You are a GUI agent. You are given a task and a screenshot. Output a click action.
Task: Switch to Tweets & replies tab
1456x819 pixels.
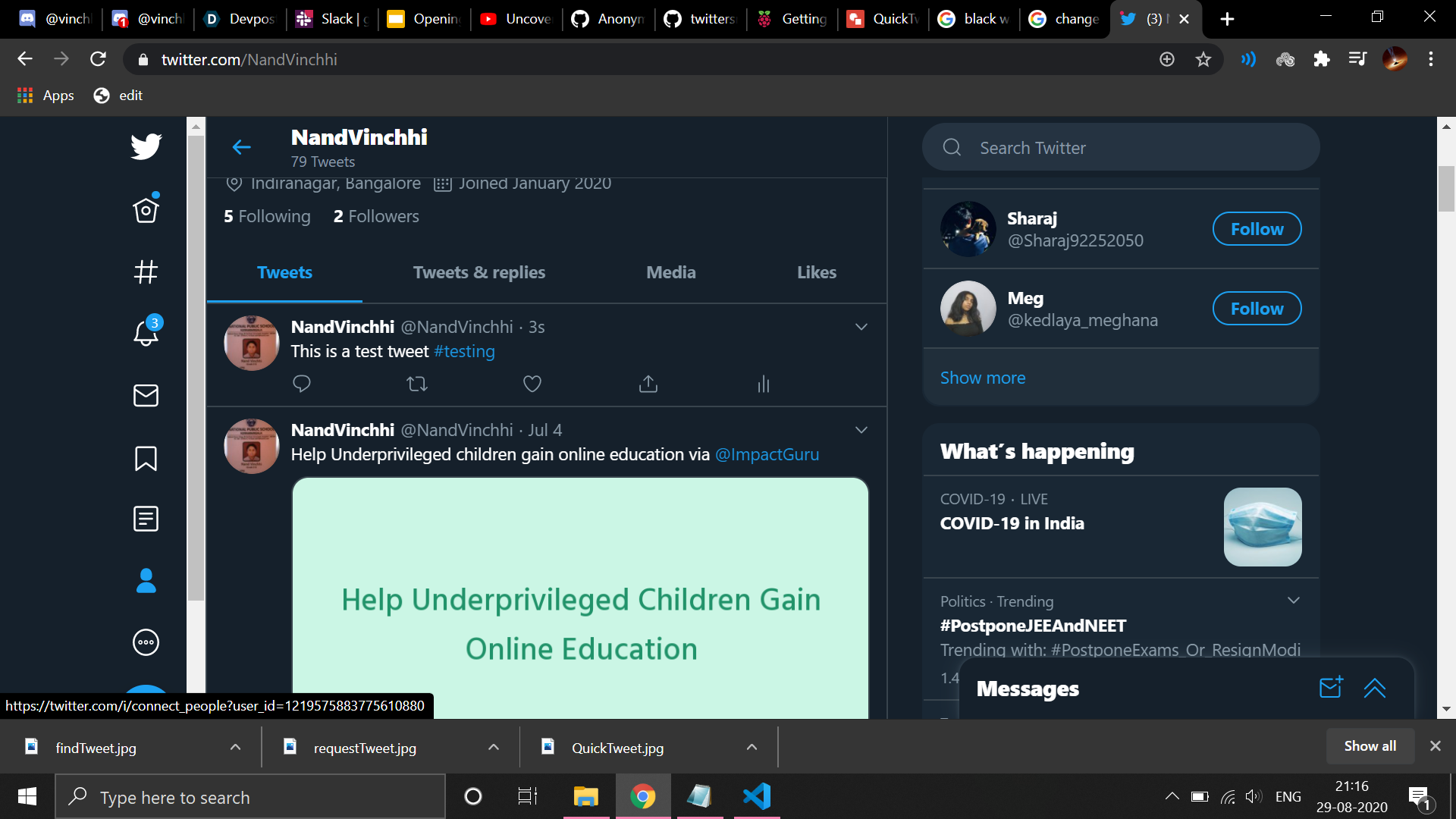479,272
